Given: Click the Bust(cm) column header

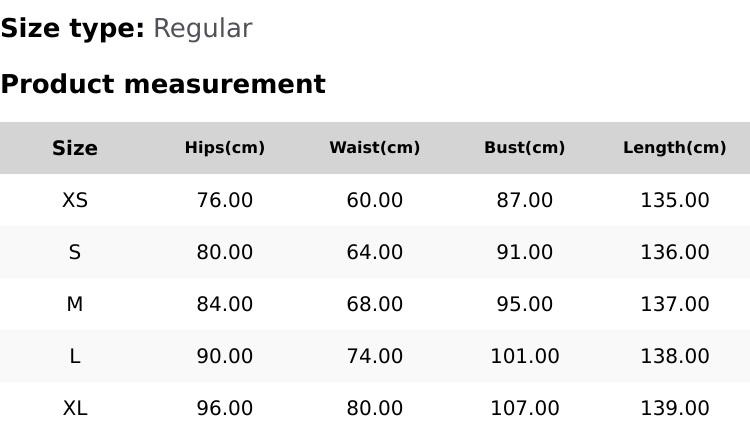Looking at the screenshot, I should tap(525, 148).
